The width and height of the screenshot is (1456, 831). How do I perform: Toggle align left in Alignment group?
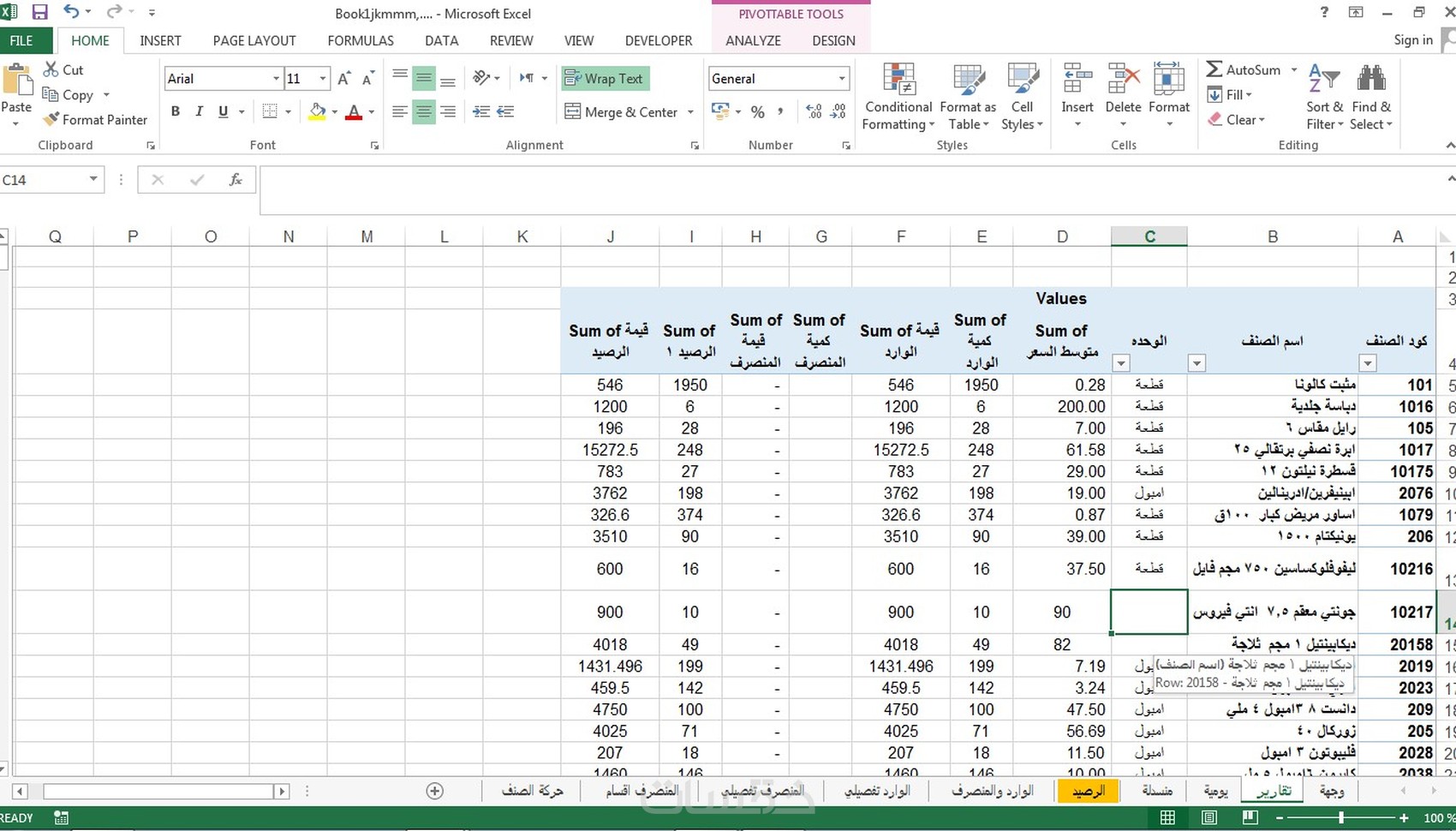coord(399,111)
